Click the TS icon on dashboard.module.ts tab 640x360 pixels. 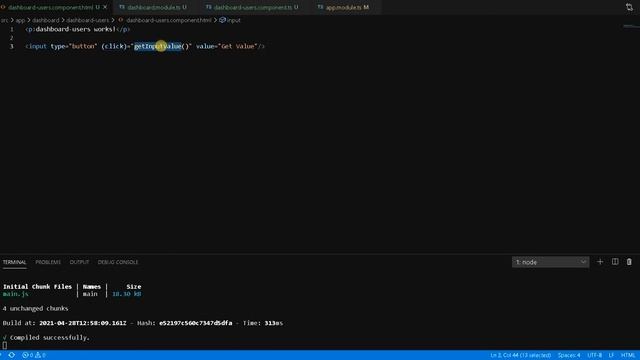(122, 7)
